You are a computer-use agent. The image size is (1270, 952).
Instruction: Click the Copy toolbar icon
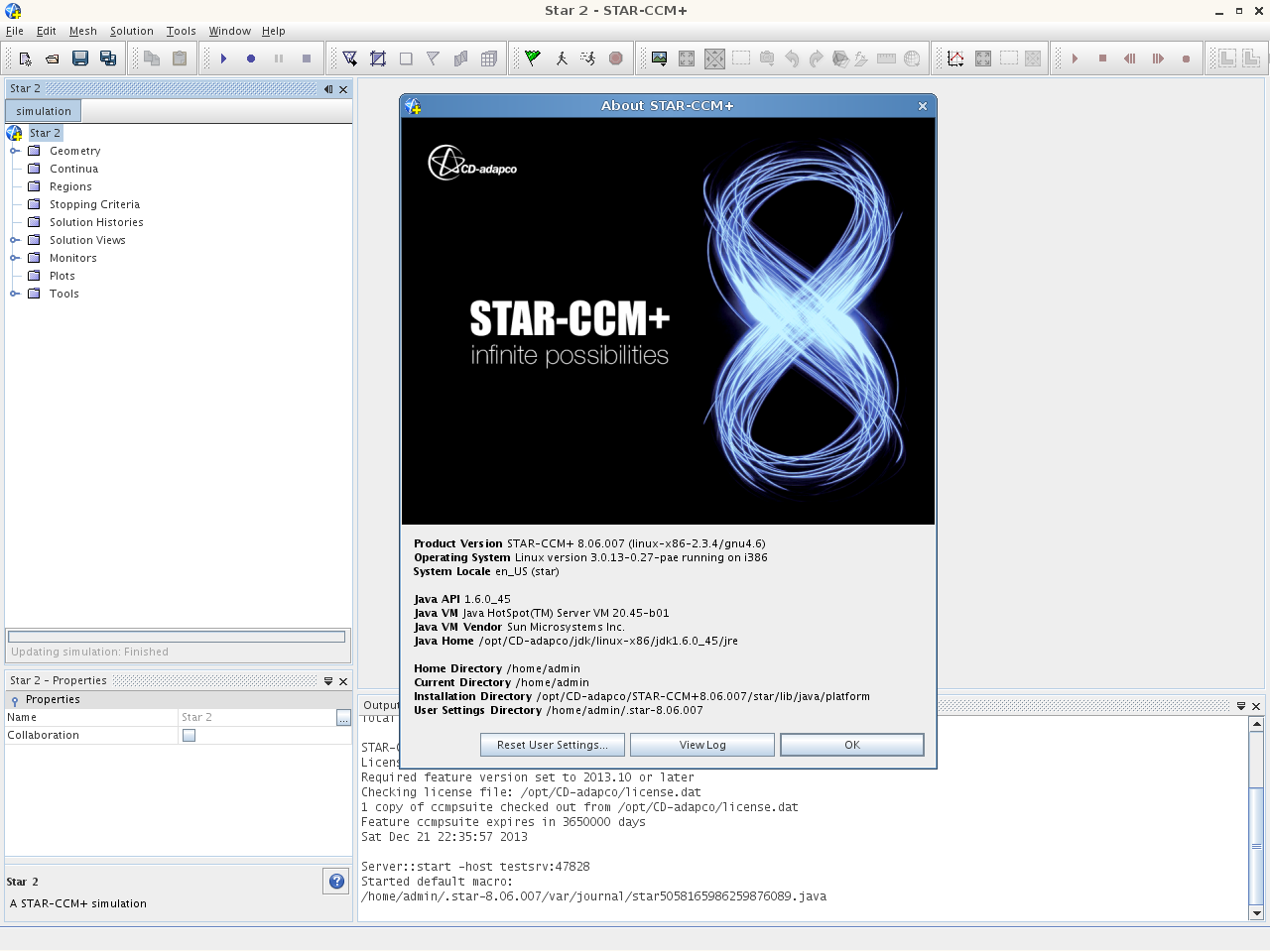(152, 59)
